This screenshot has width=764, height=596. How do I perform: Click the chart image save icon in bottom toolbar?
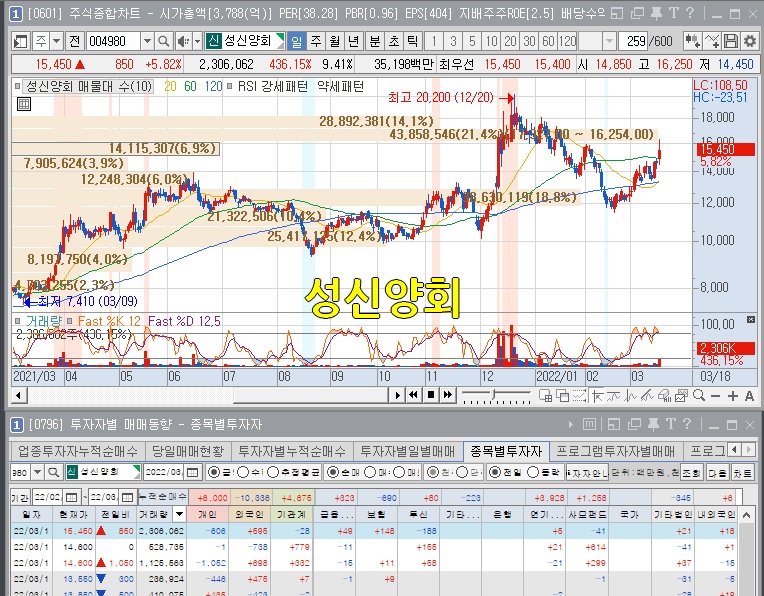click(x=681, y=396)
